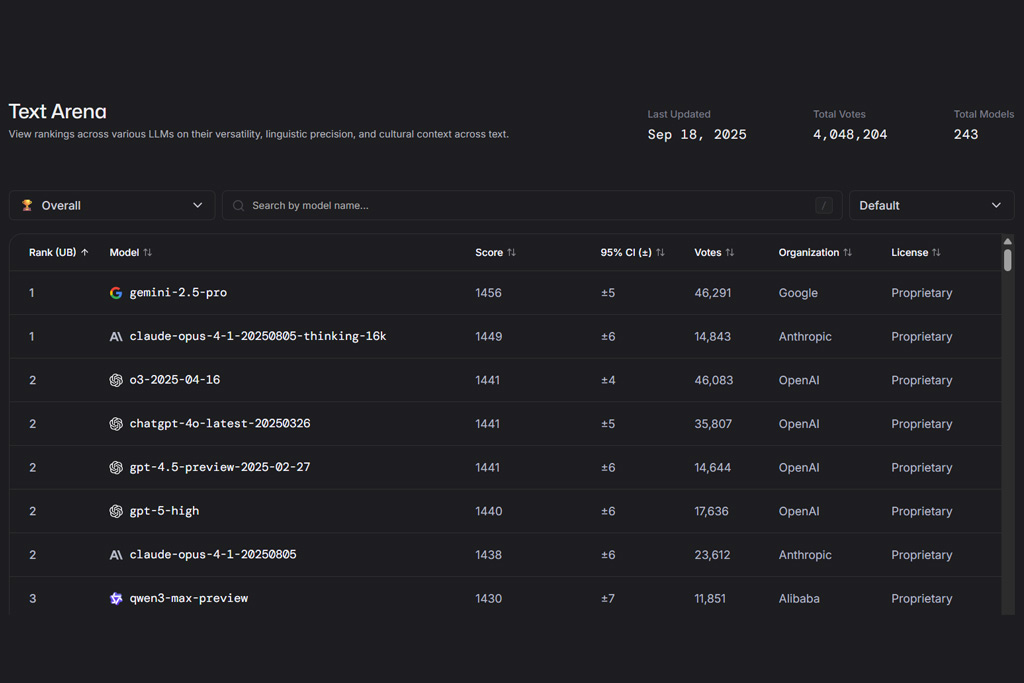
Task: Sort the Score column using its arrows
Action: coord(511,253)
